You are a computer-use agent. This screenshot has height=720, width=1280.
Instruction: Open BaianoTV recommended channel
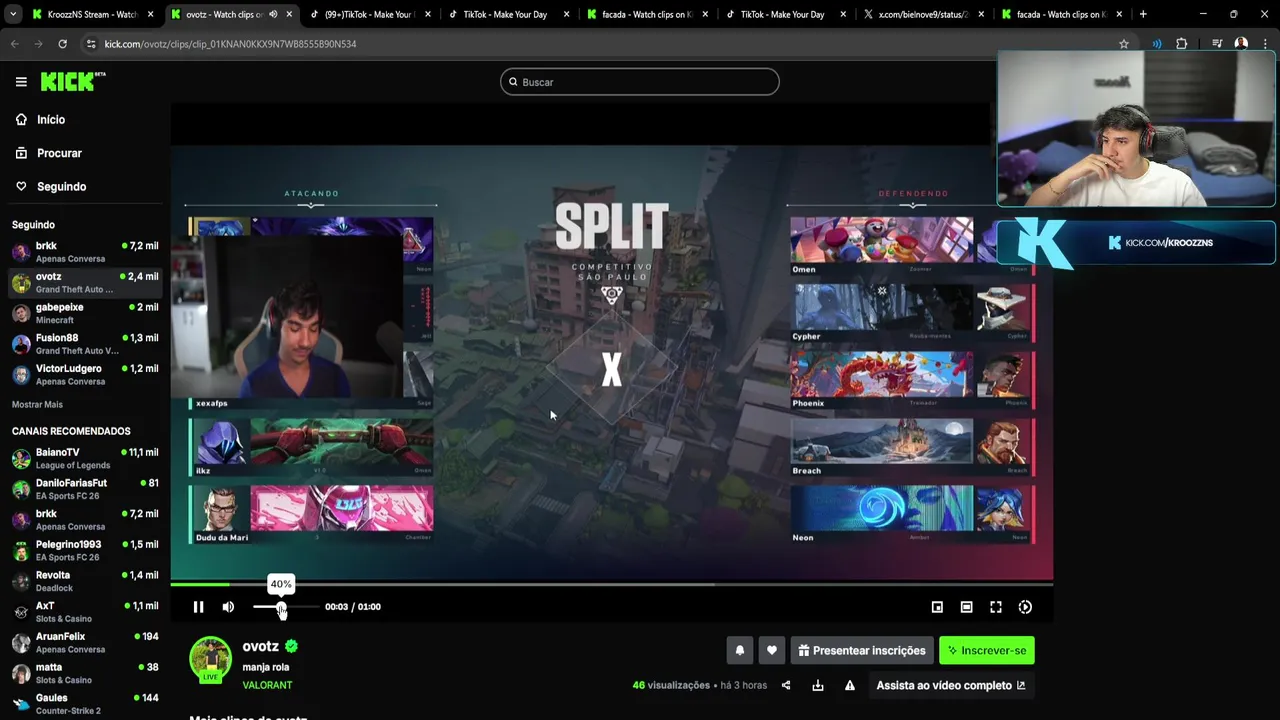pos(84,458)
